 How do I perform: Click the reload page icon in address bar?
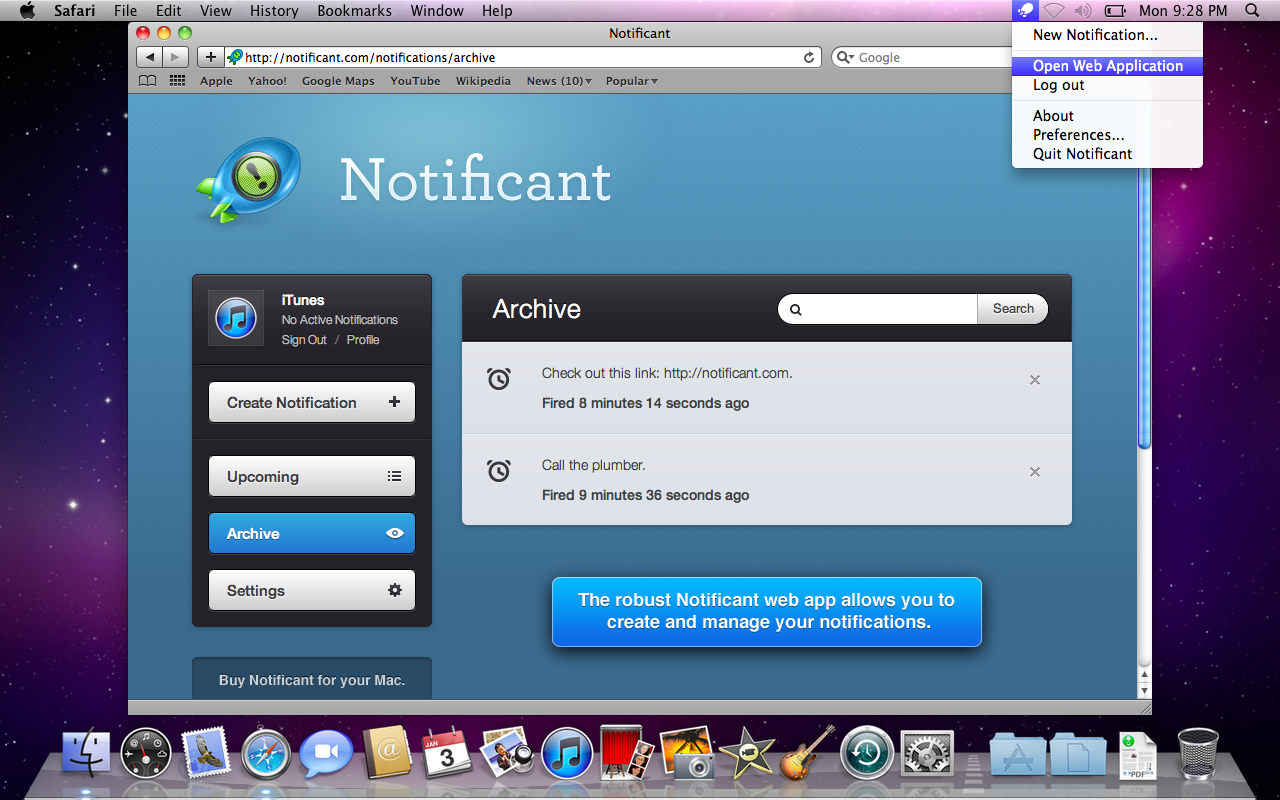point(809,58)
